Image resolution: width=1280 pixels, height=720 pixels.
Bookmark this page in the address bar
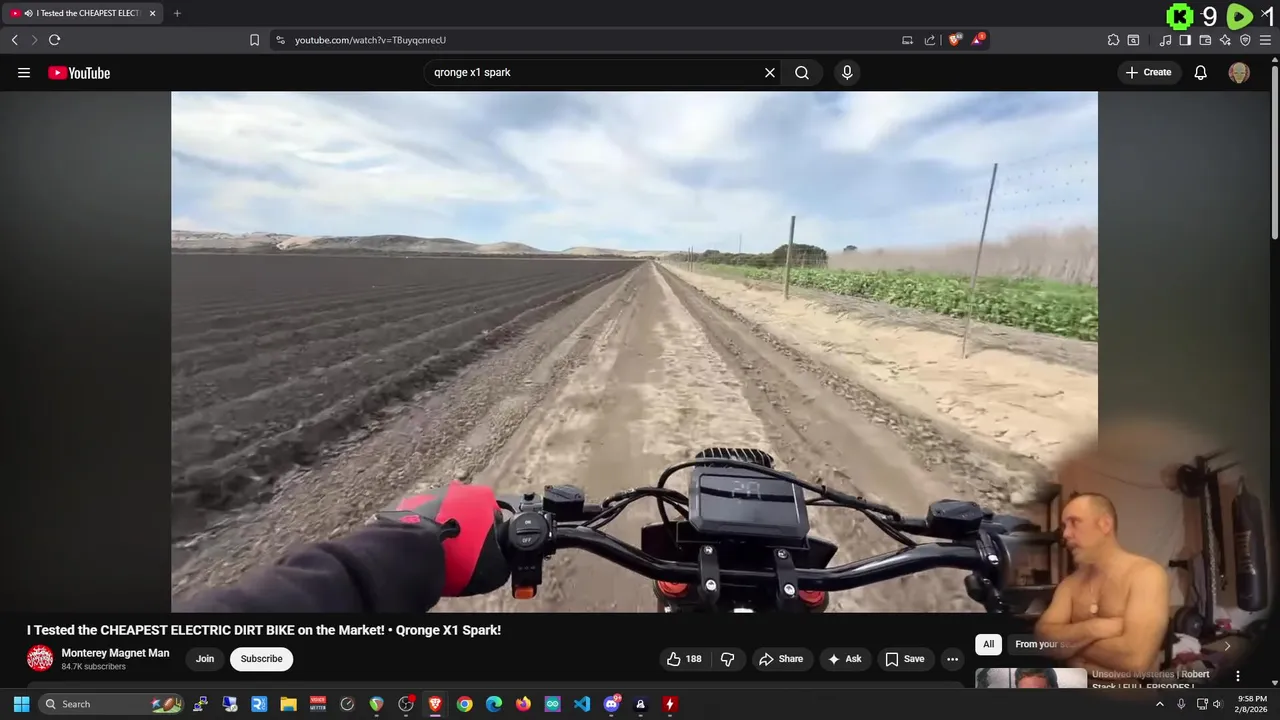(x=254, y=40)
